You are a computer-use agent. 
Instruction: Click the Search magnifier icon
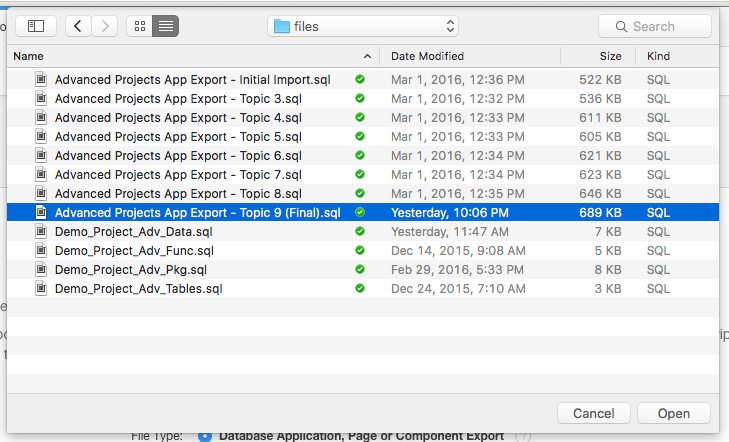point(621,26)
